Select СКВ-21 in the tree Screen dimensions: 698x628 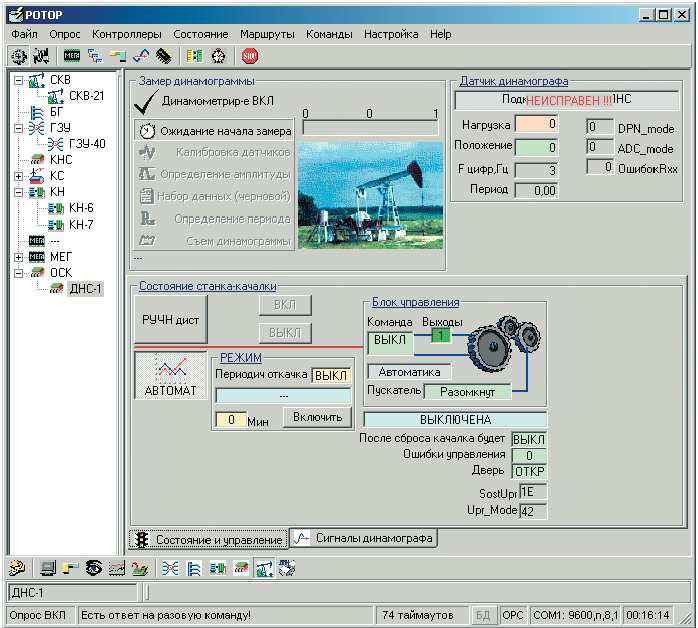click(x=87, y=96)
